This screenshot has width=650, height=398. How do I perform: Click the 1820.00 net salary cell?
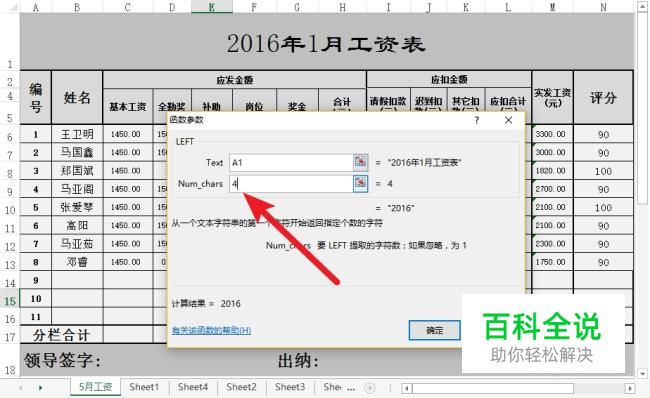(553, 171)
